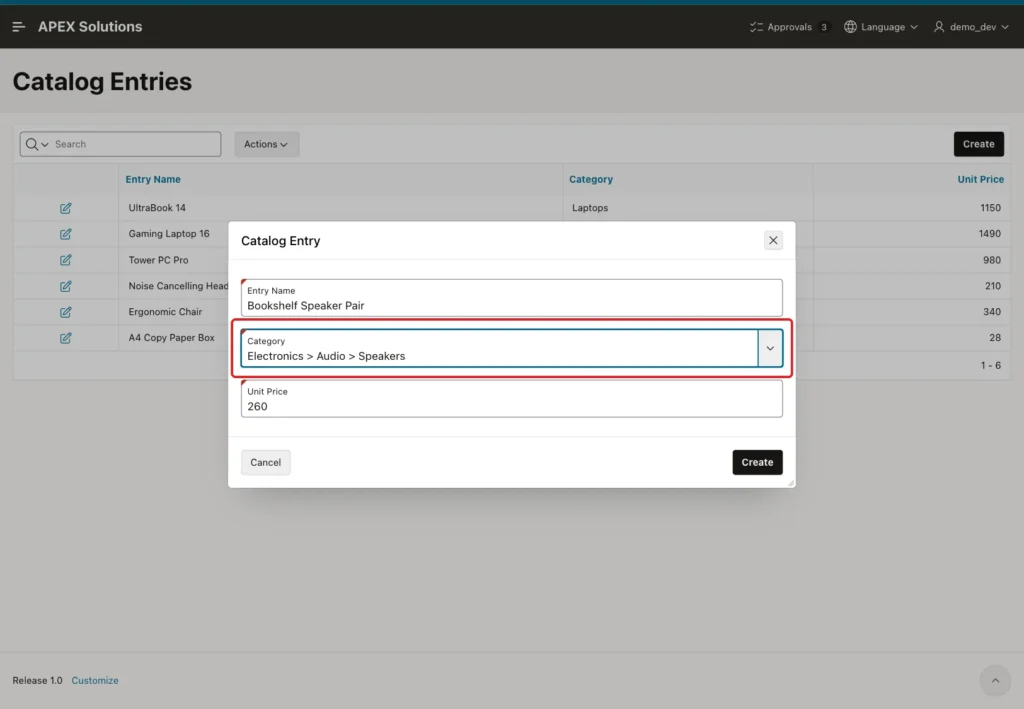Sort by Category column header
Screen dimensions: 1024x709
click(590, 180)
